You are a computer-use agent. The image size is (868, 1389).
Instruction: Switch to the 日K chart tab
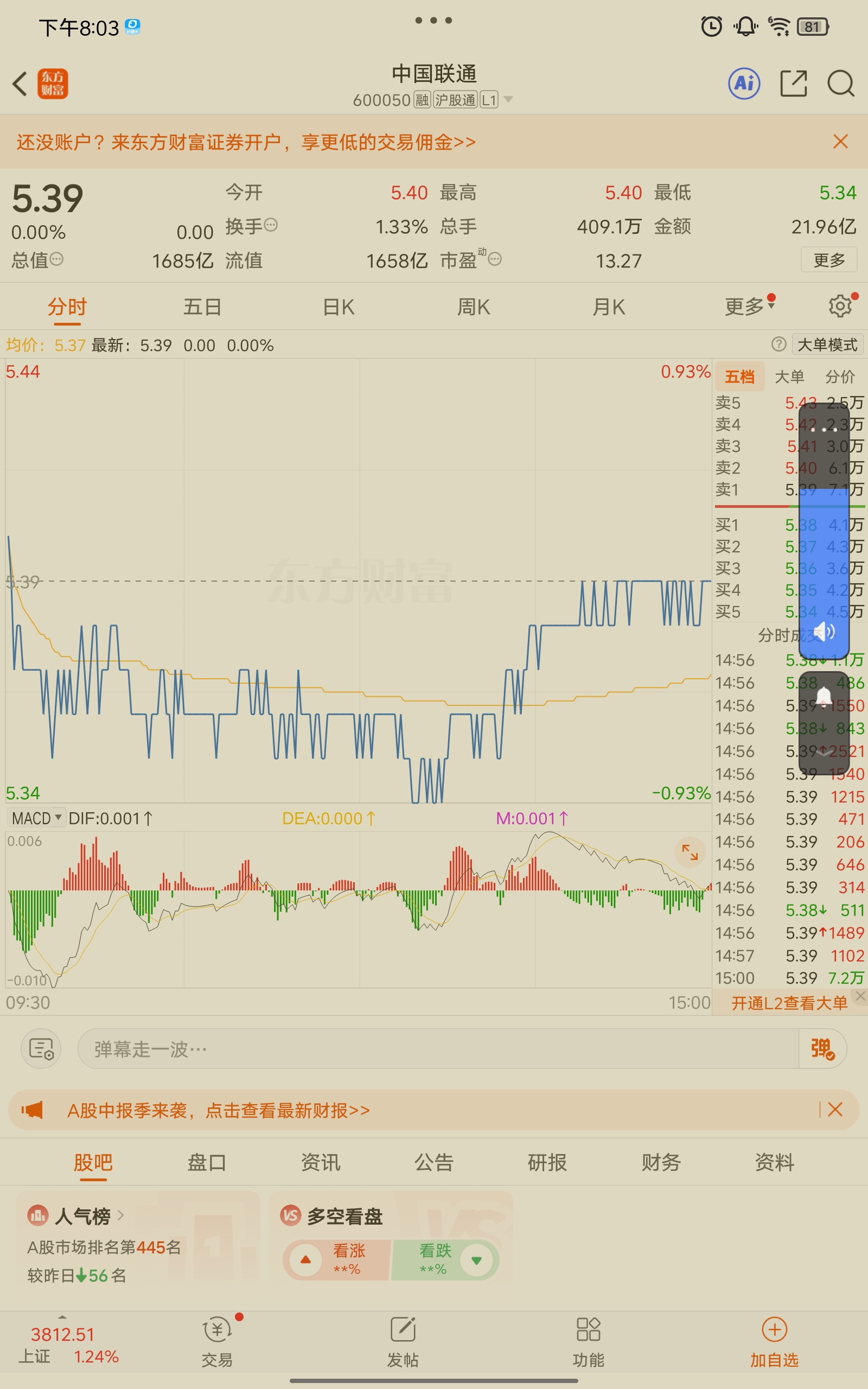tap(338, 307)
